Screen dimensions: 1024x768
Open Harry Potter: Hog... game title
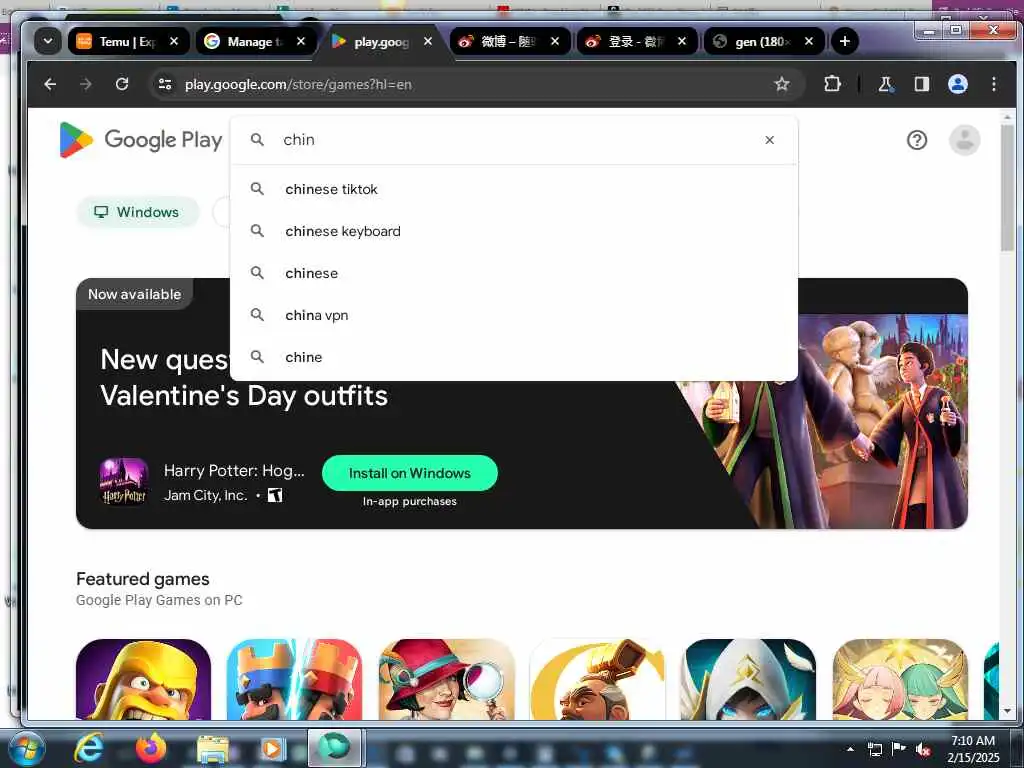234,471
